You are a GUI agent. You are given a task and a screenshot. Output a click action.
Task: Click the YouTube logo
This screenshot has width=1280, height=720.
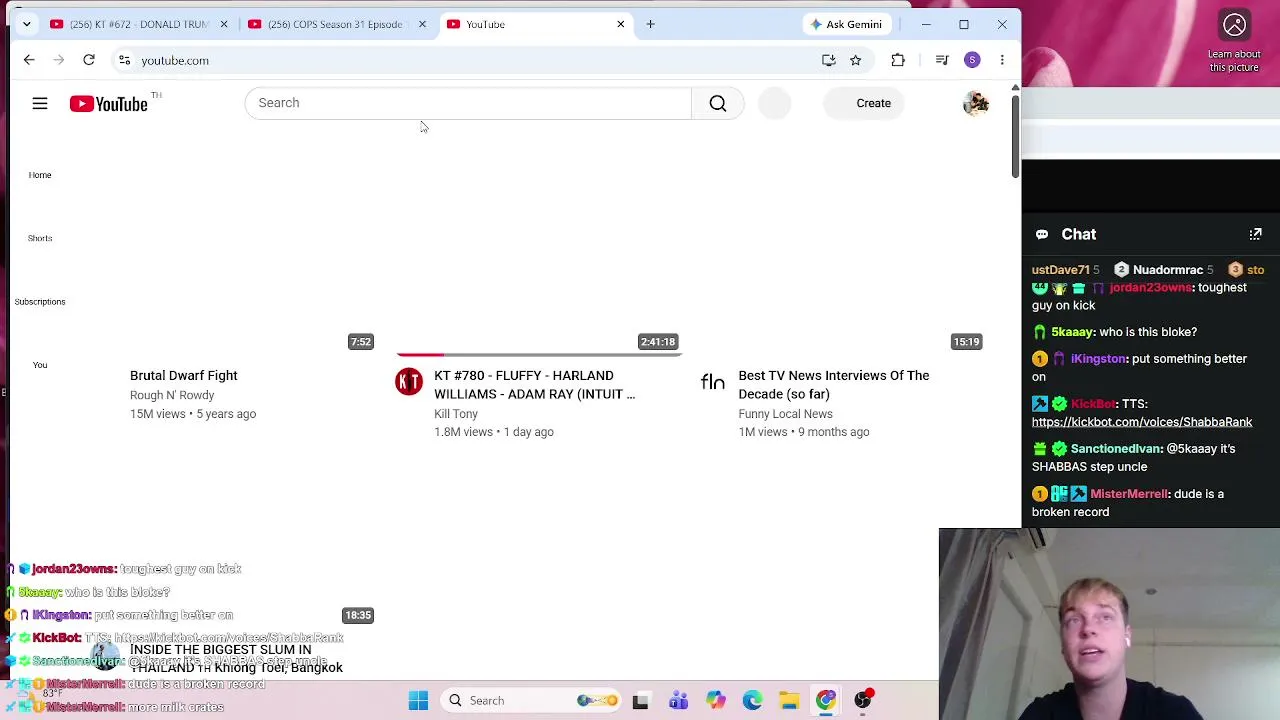(x=108, y=103)
